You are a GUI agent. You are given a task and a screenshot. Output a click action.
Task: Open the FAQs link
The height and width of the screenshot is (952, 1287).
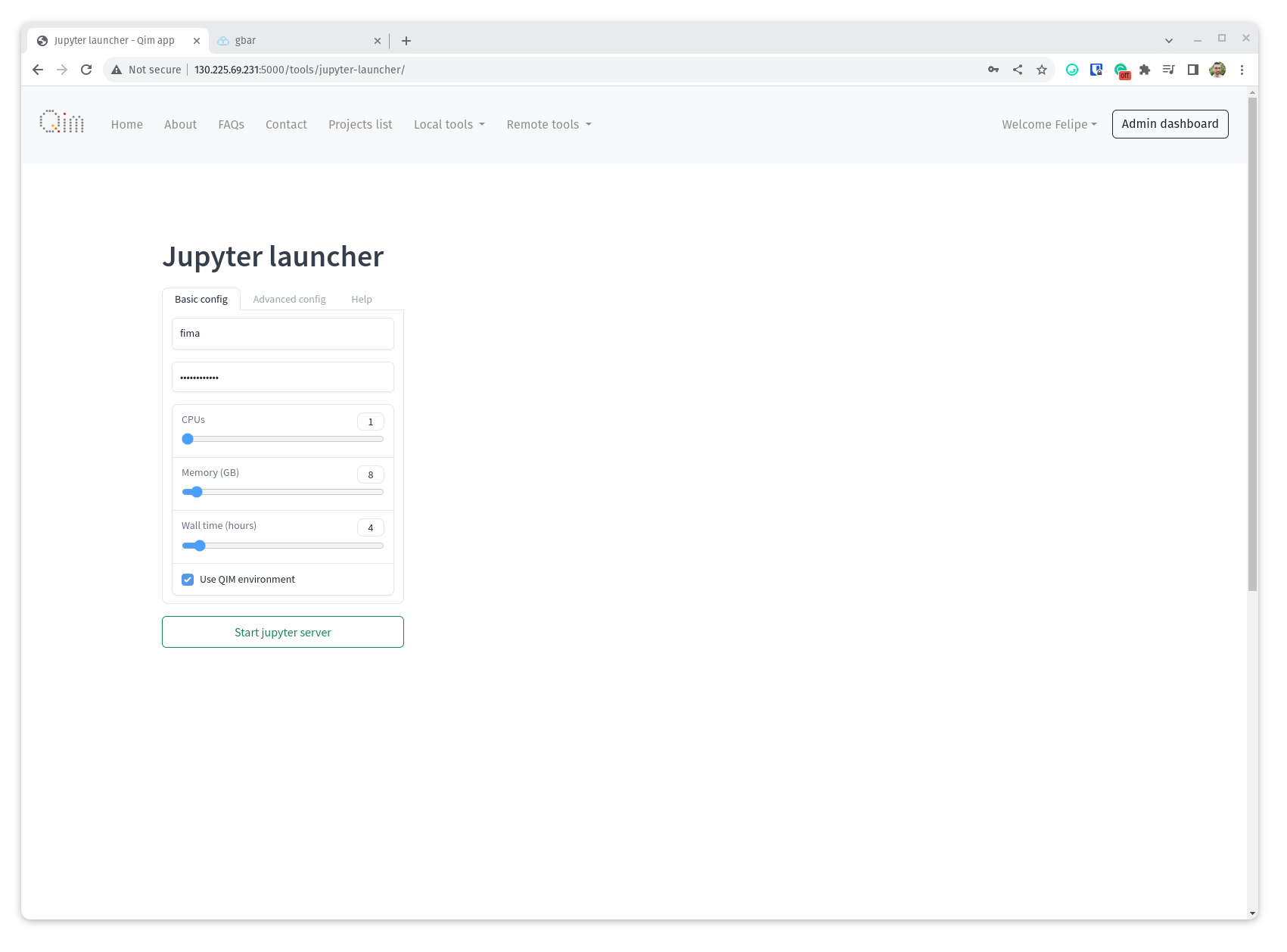point(232,125)
